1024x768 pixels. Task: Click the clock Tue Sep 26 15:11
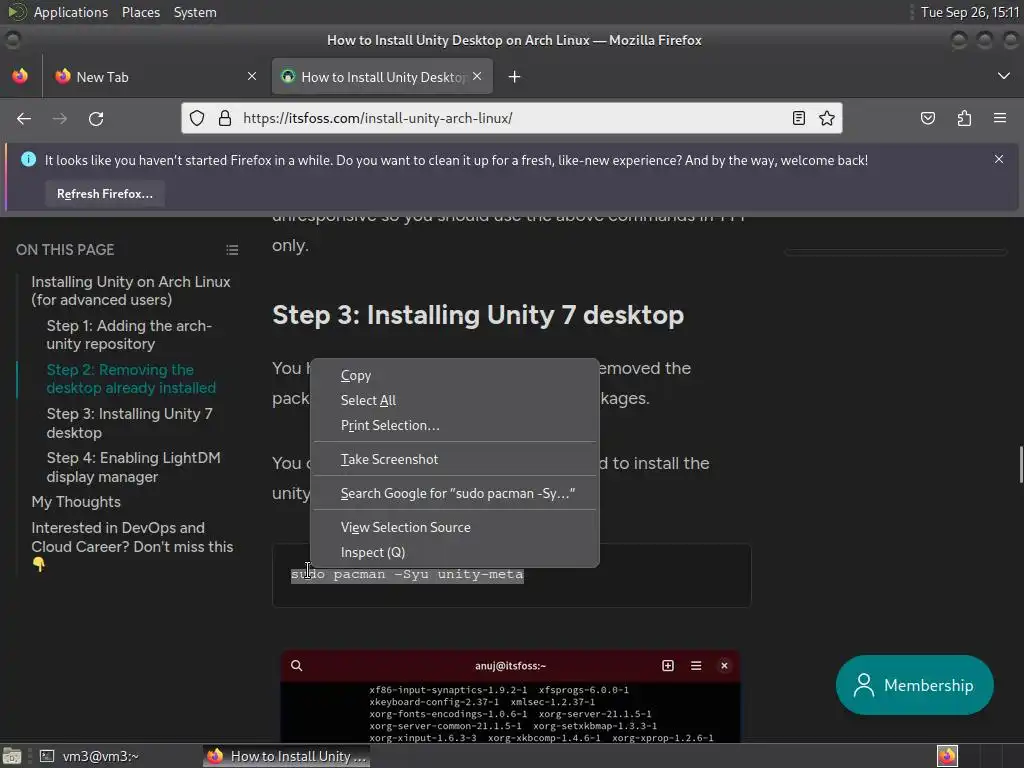coord(970,12)
